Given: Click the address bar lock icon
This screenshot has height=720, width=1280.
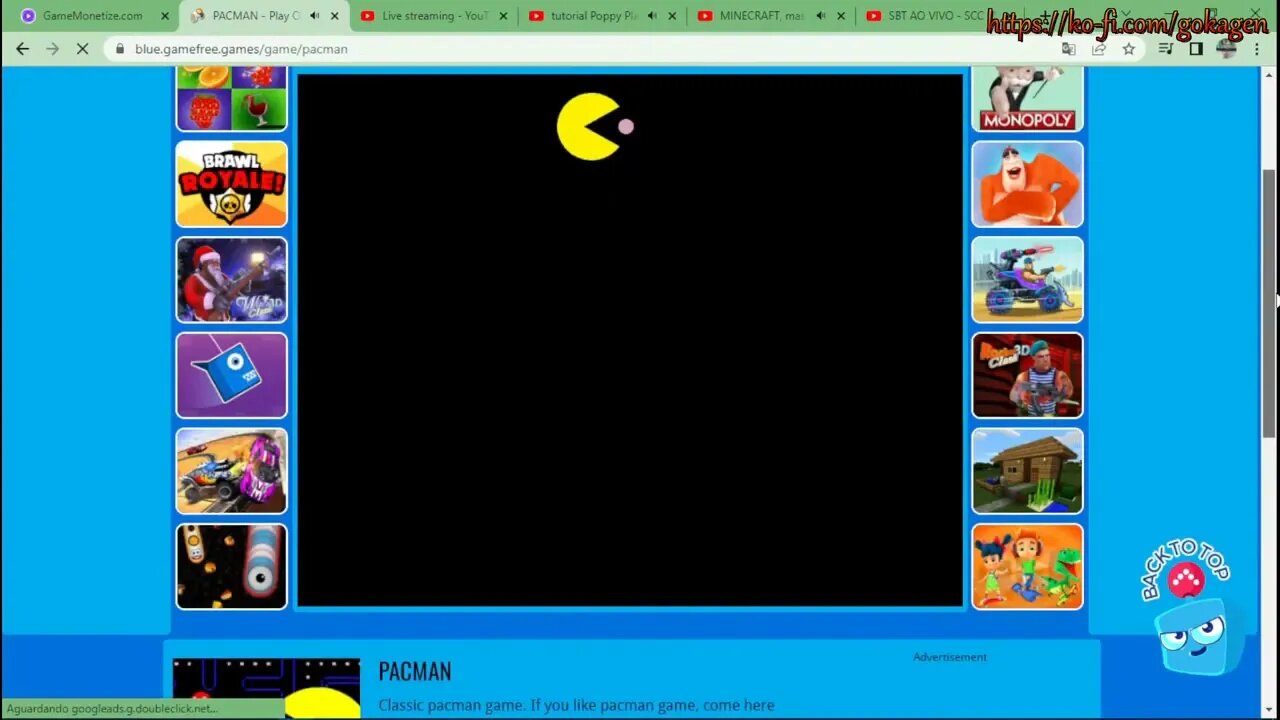Looking at the screenshot, I should [120, 49].
